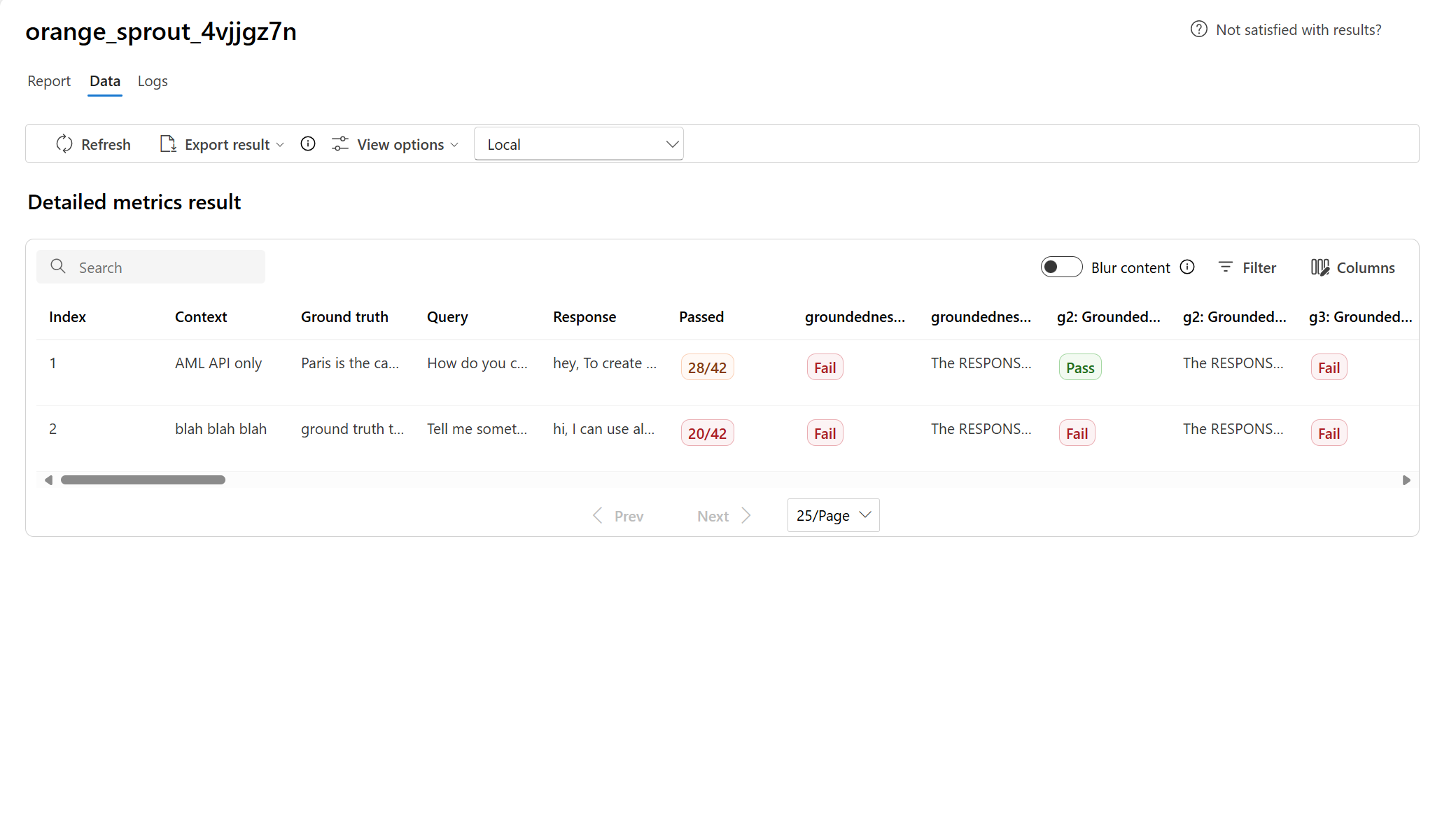Click the Filter icon
This screenshot has height=840, width=1442.
pos(1226,267)
